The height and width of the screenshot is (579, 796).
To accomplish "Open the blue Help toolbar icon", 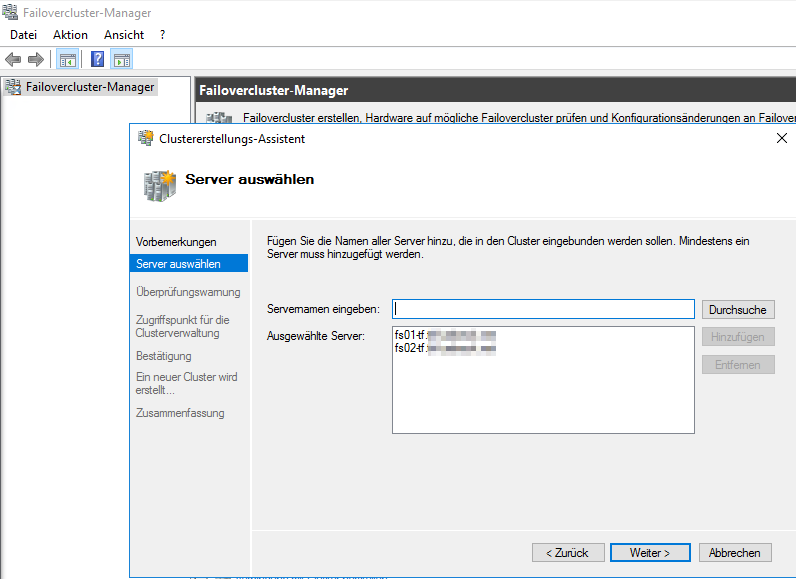I will [97, 59].
